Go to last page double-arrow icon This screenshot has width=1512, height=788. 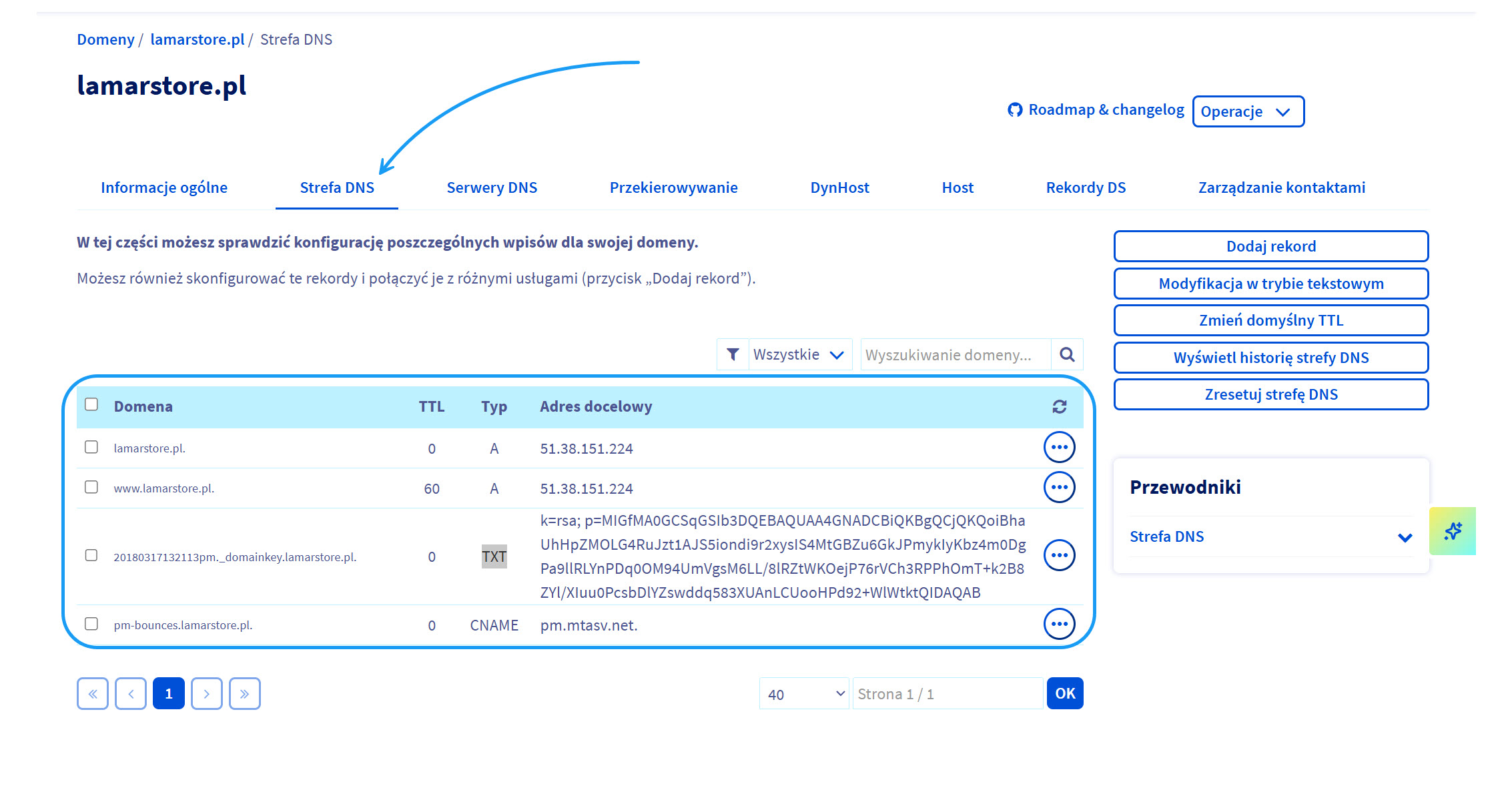(244, 693)
